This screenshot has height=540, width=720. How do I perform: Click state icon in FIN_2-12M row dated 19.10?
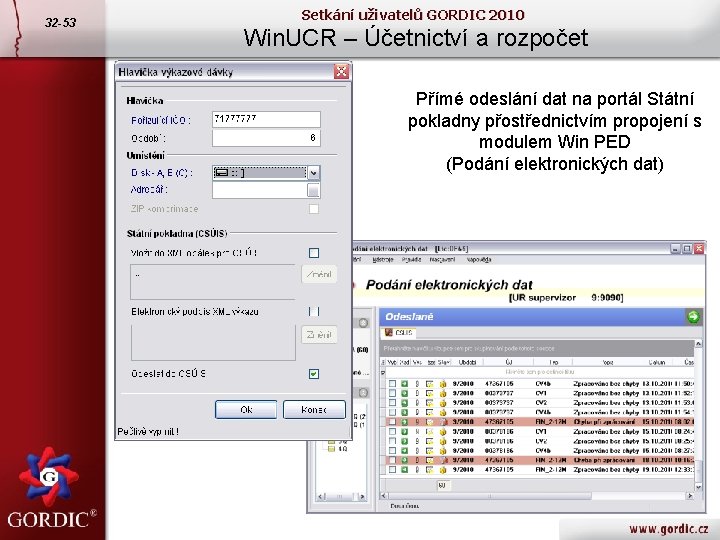tap(443, 470)
